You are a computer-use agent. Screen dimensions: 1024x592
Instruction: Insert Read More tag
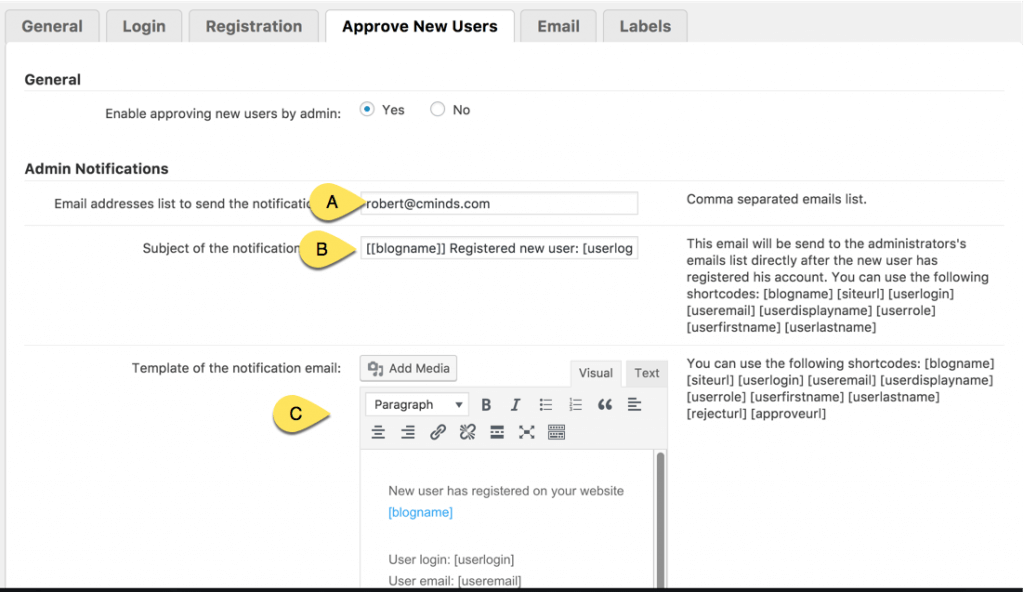tap(497, 432)
